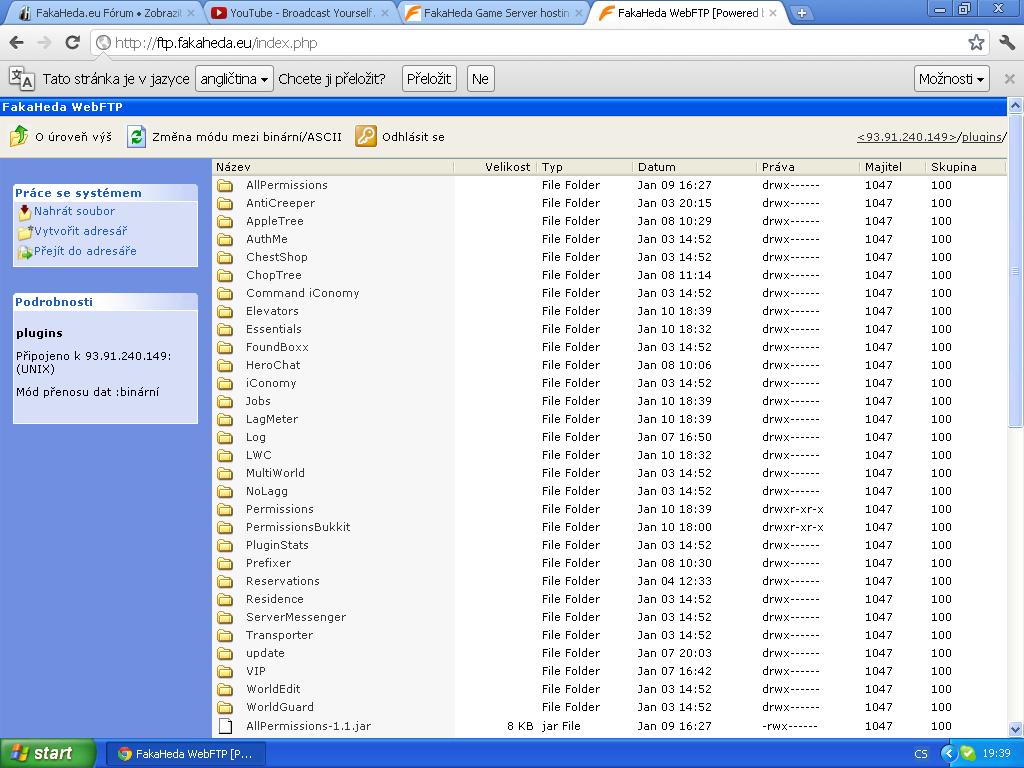This screenshot has height=768, width=1024.
Task: Select the FakaHeda WebFTP browser tab
Action: [688, 13]
